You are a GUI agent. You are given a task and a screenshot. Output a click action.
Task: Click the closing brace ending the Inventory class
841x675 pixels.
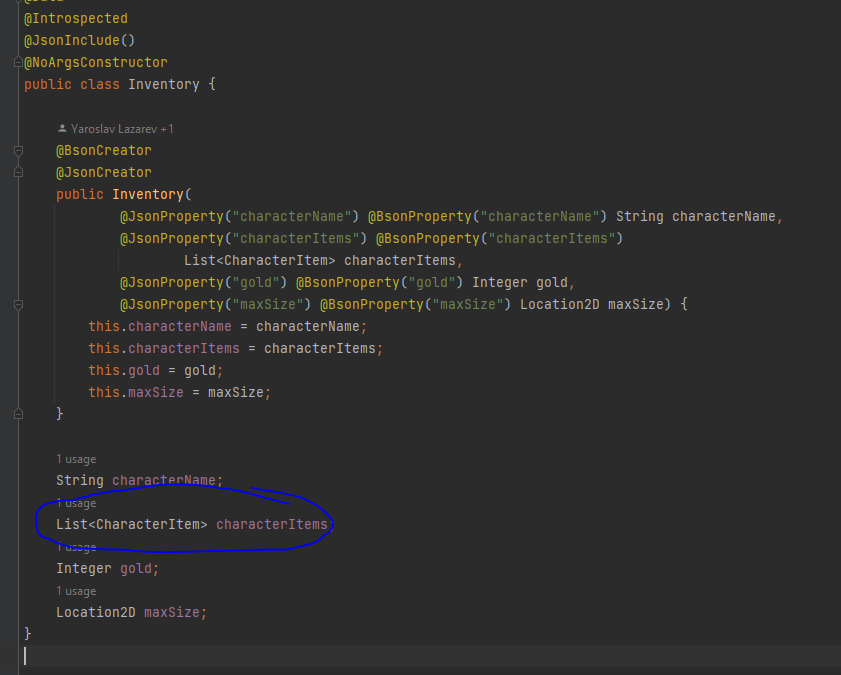click(28, 634)
